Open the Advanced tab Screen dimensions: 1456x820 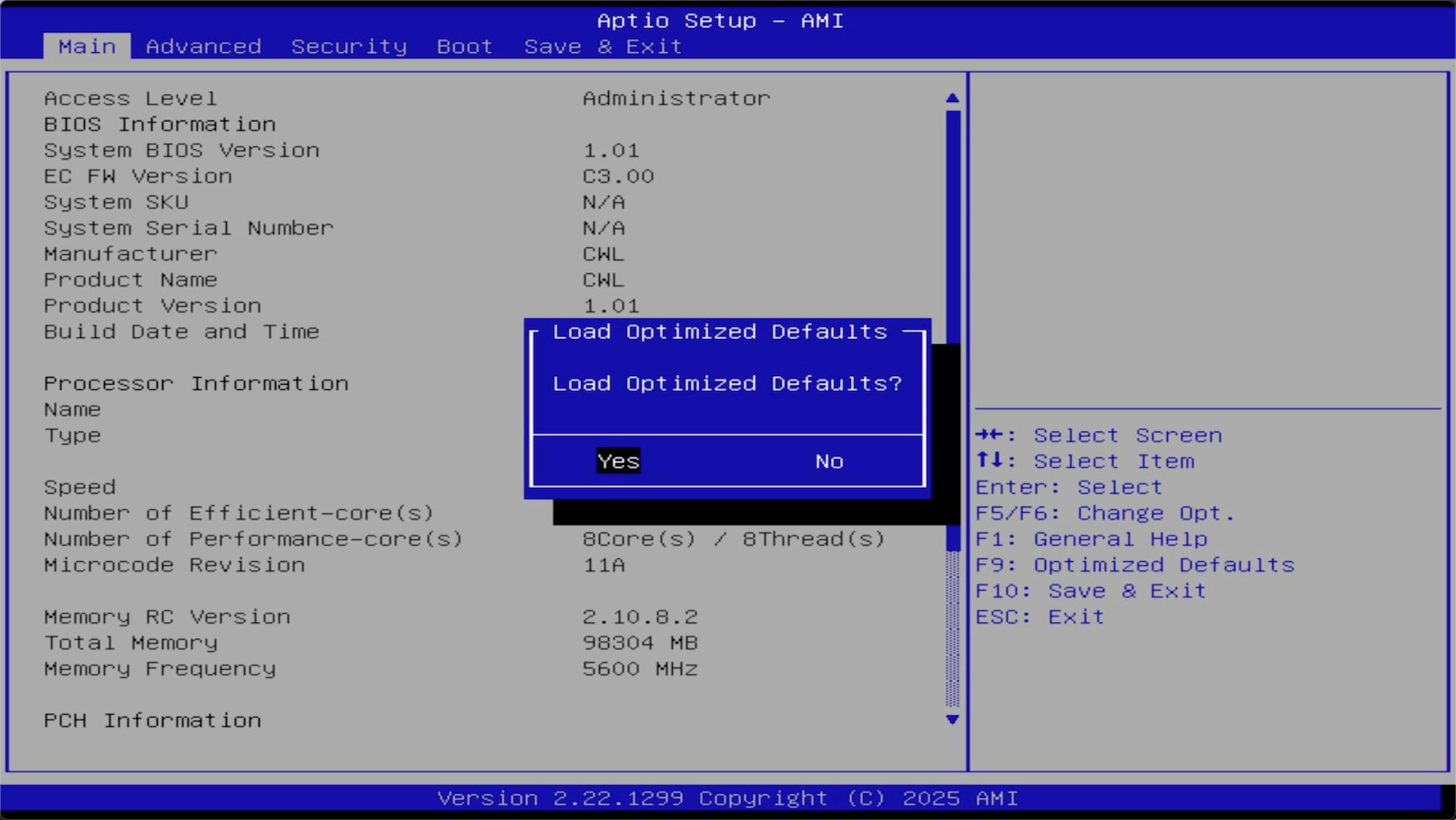204,47
